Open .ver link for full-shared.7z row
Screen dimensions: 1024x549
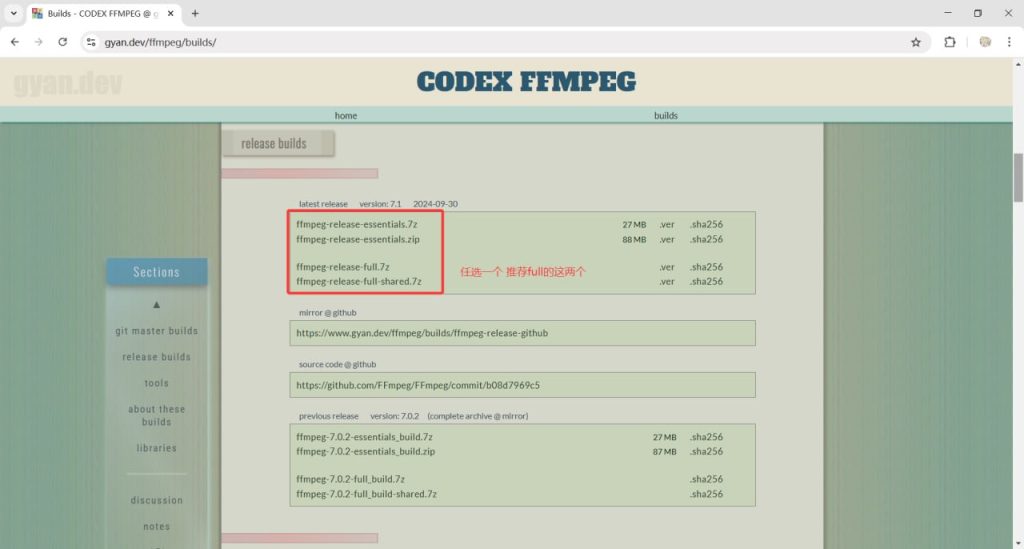tap(667, 281)
